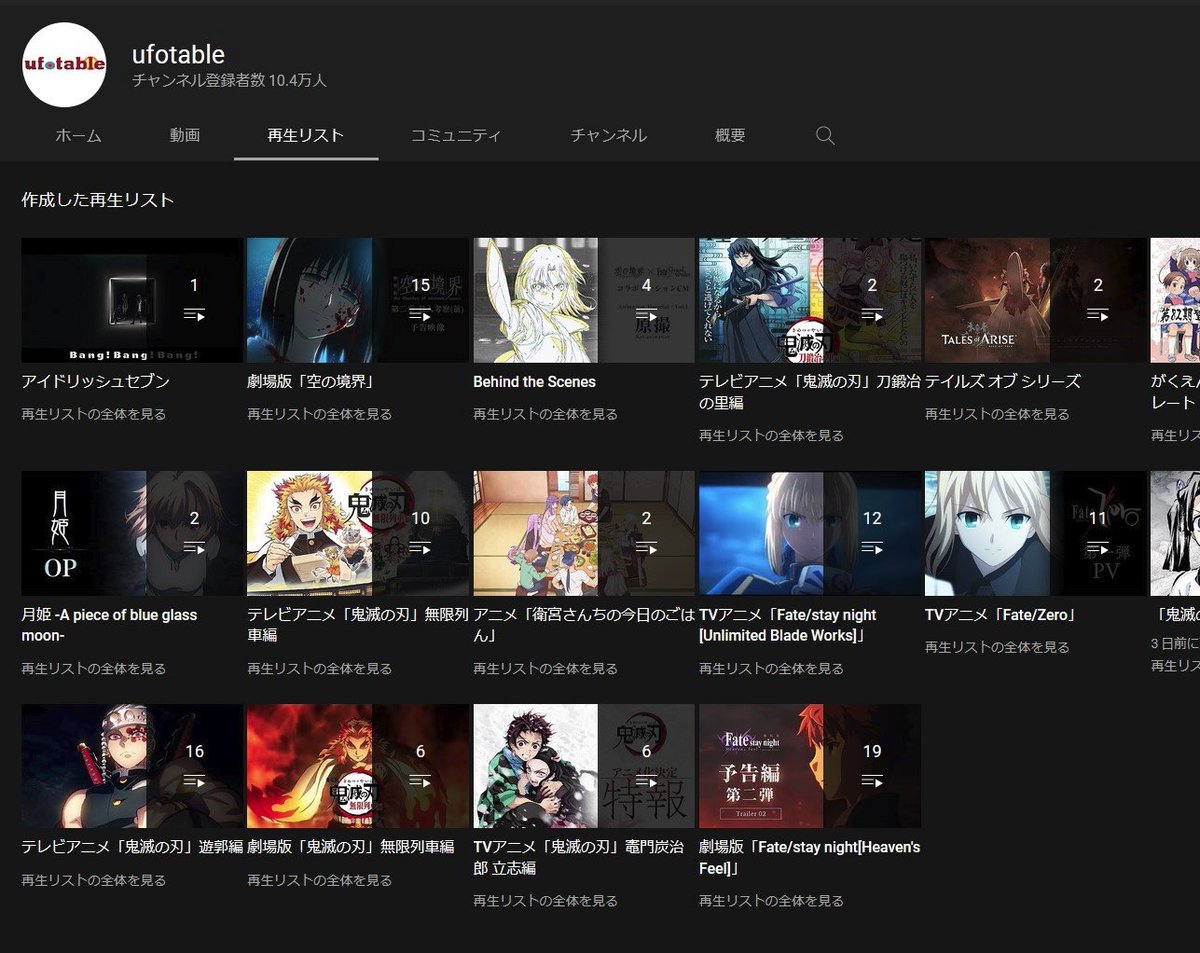Open TVアニメ「鬼滅の刃」竈門炭治郎 立志編 title
Viewport: 1200px width, 953px height.
pyautogui.click(x=578, y=858)
